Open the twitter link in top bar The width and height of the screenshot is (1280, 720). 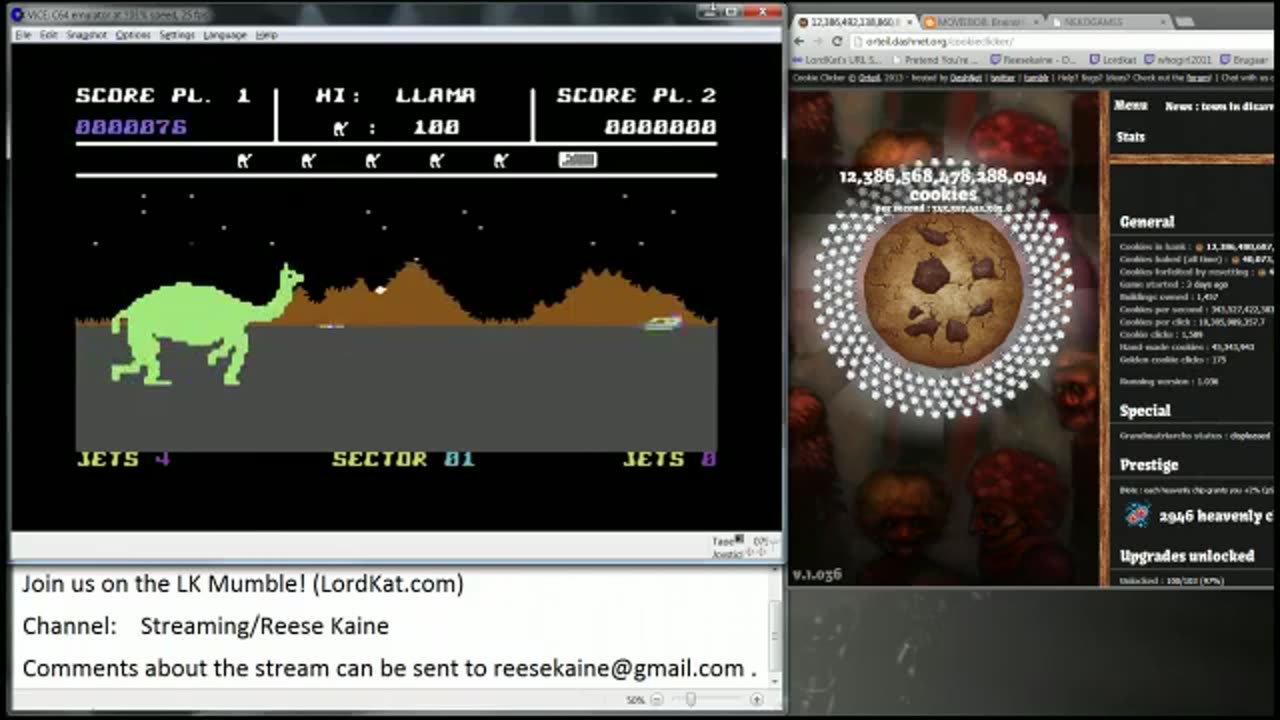1003,77
